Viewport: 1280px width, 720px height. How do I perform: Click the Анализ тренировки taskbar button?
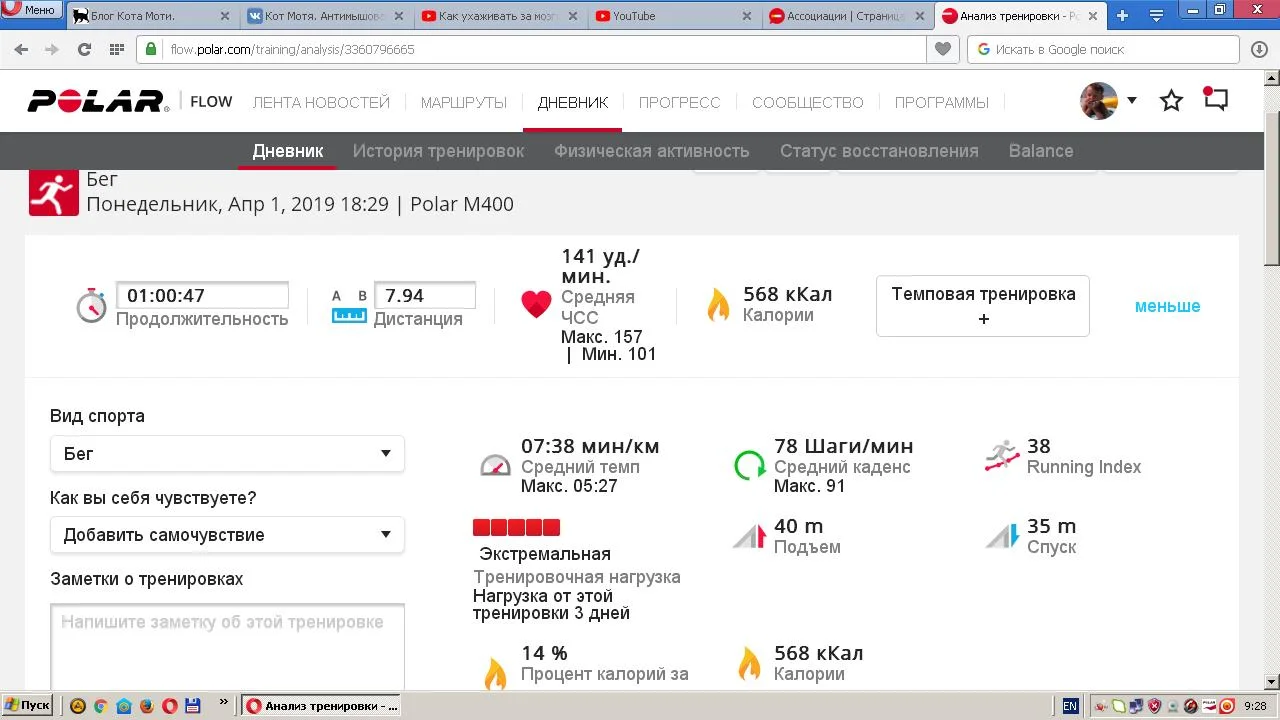coord(321,705)
